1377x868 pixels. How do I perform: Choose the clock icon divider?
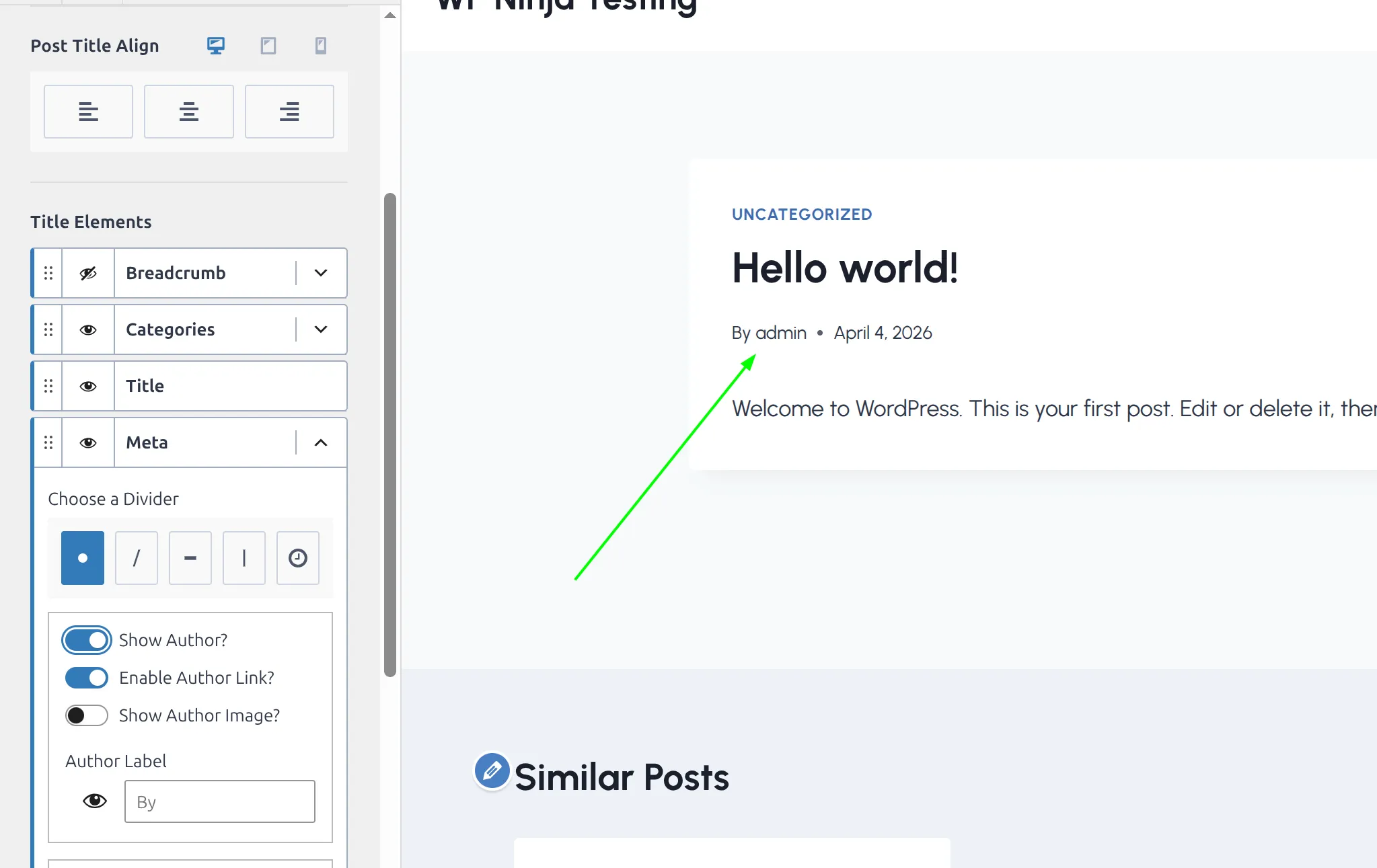click(x=298, y=558)
